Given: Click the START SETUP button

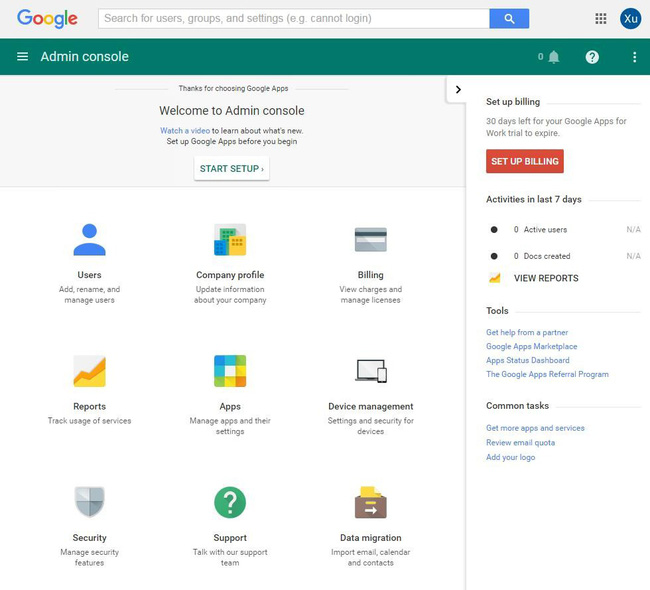Looking at the screenshot, I should 232,168.
